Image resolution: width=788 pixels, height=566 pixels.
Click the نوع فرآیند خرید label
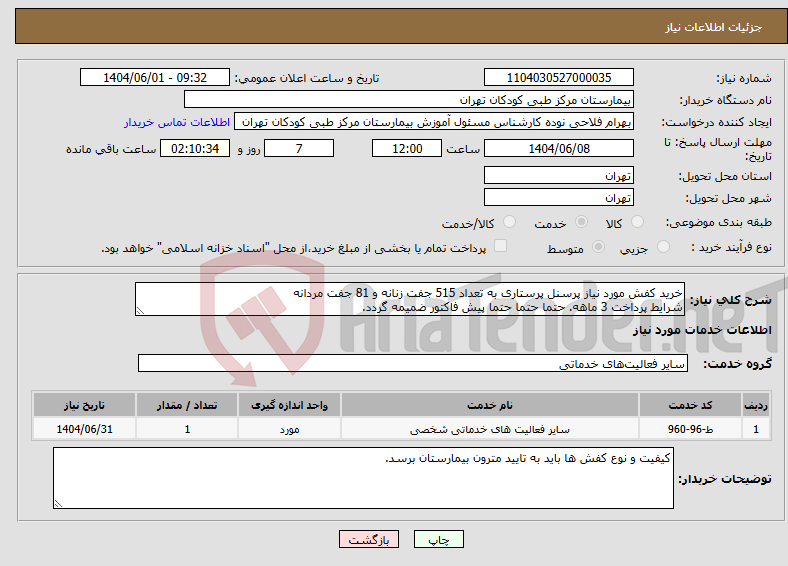[731, 247]
